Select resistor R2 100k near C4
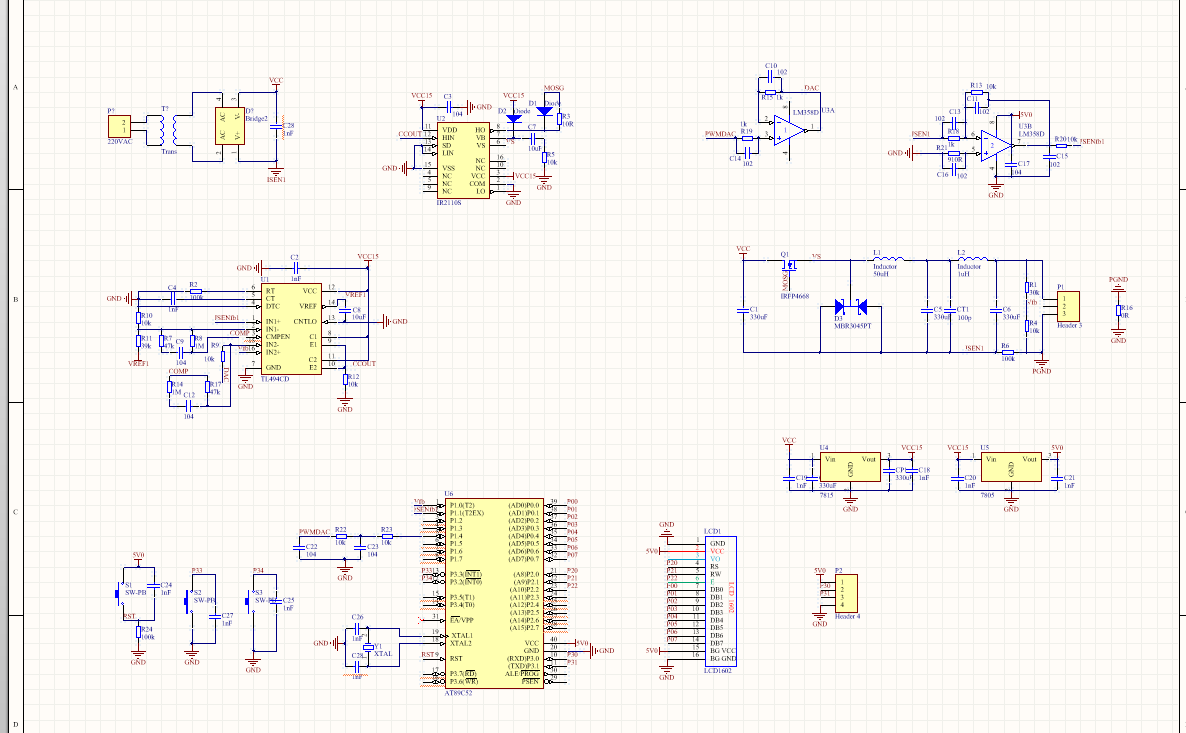 click(196, 291)
